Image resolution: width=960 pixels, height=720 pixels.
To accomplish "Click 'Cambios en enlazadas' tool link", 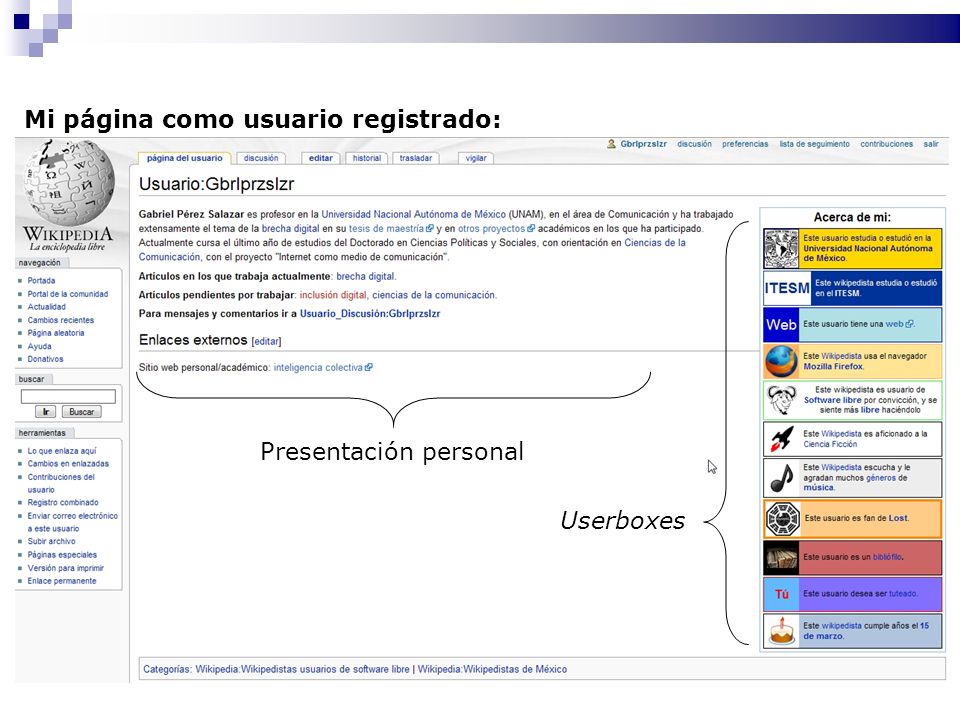I will (x=68, y=463).
